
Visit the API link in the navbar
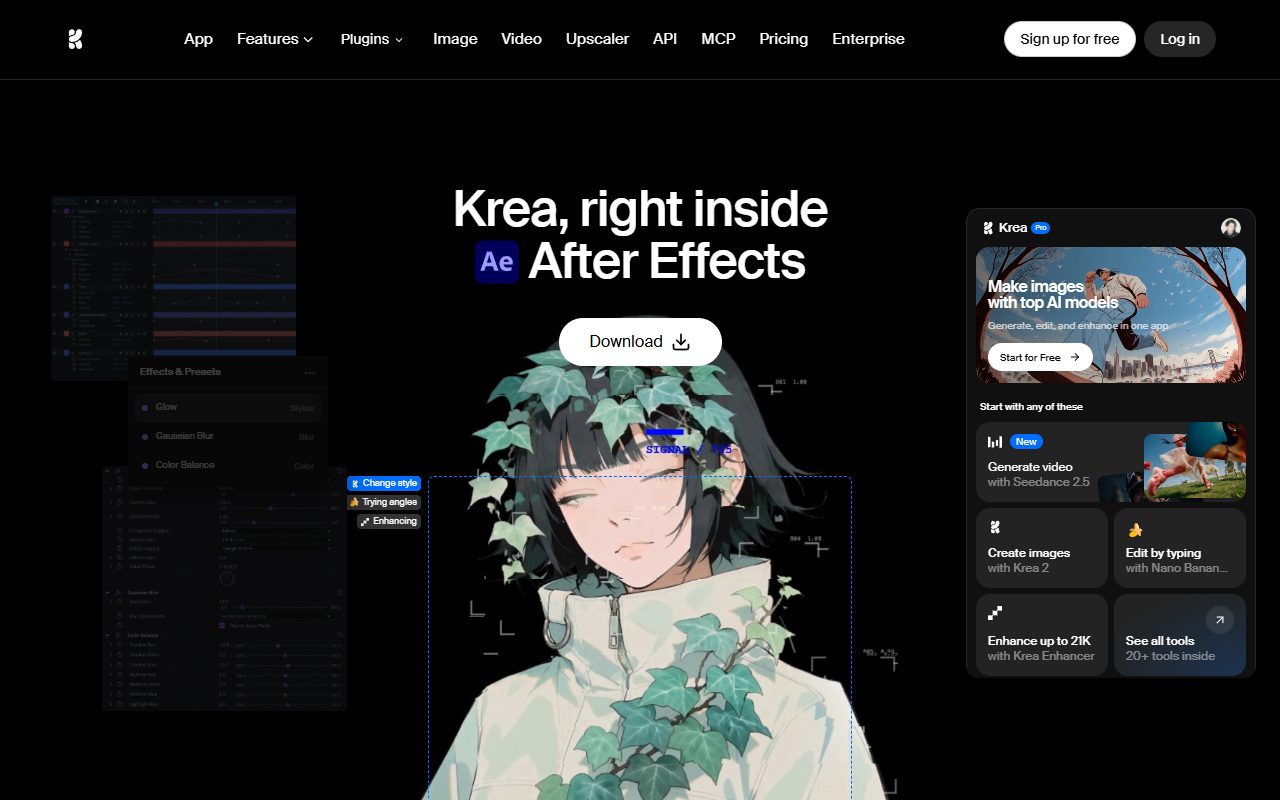click(665, 39)
